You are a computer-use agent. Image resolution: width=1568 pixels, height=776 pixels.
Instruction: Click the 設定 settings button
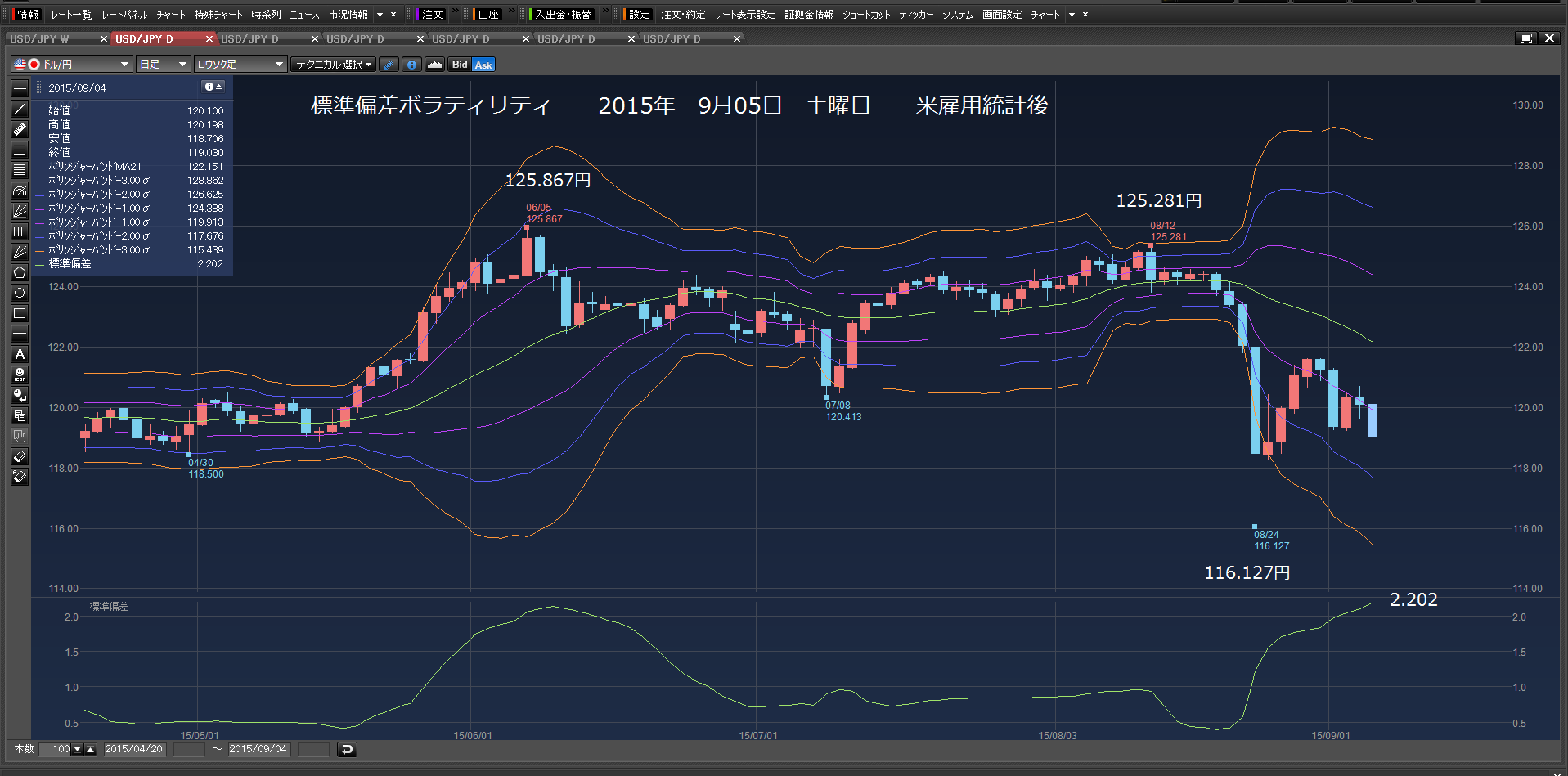[x=638, y=15]
